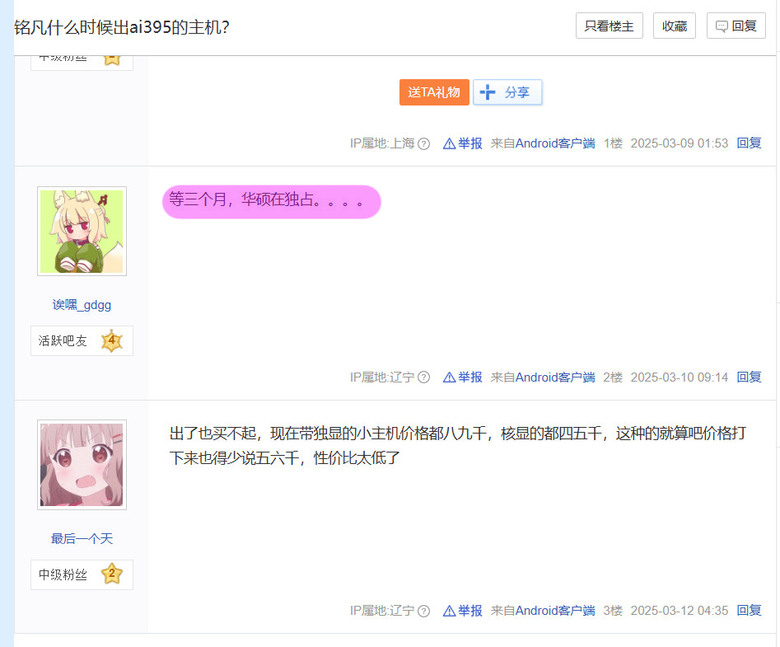Click the level 2 star badge of 最后一个天

click(112, 574)
